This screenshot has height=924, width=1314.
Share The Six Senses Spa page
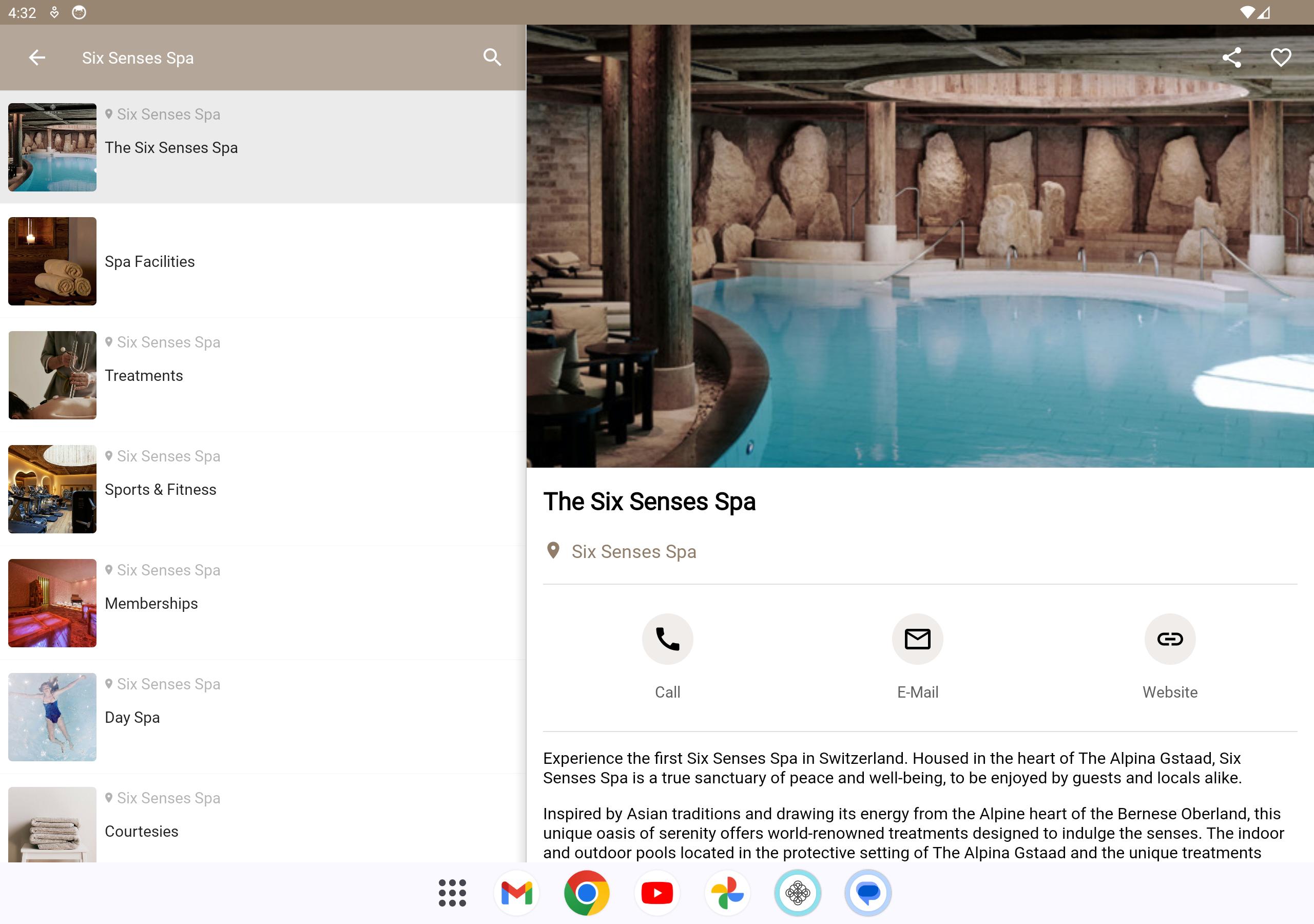tap(1231, 57)
